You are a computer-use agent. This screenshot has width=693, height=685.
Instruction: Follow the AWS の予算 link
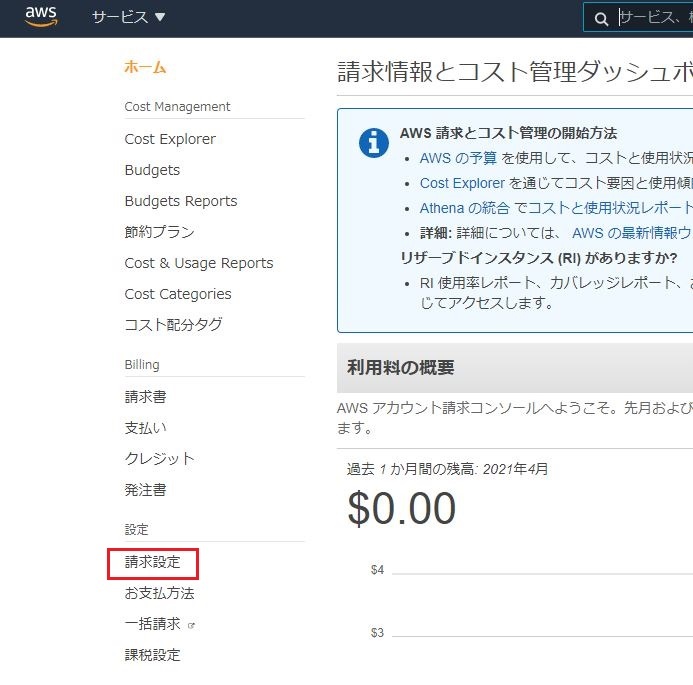pyautogui.click(x=458, y=158)
